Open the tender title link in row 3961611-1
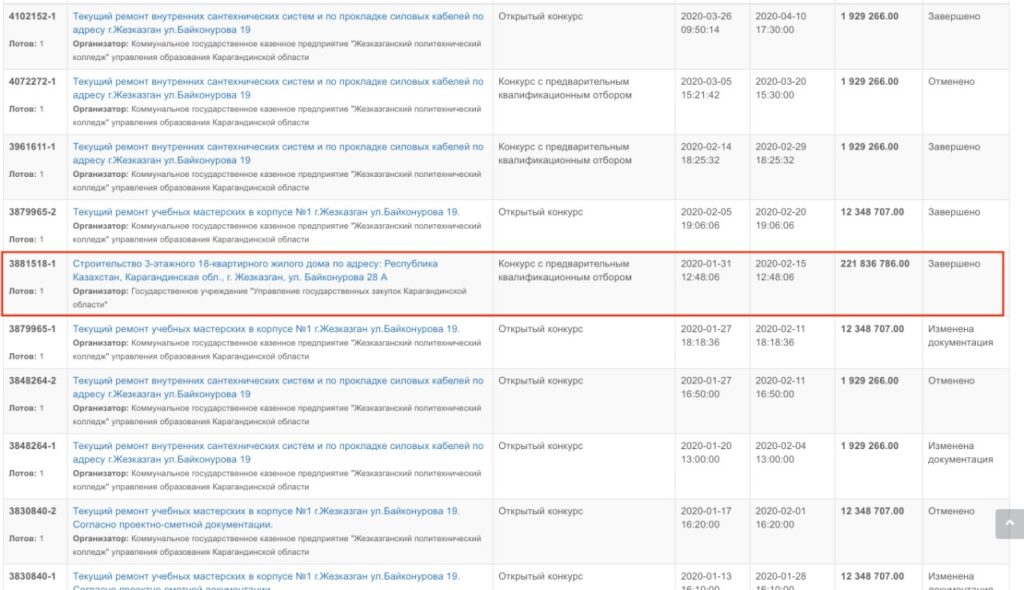Viewport: 1024px width, 590px height. point(278,154)
